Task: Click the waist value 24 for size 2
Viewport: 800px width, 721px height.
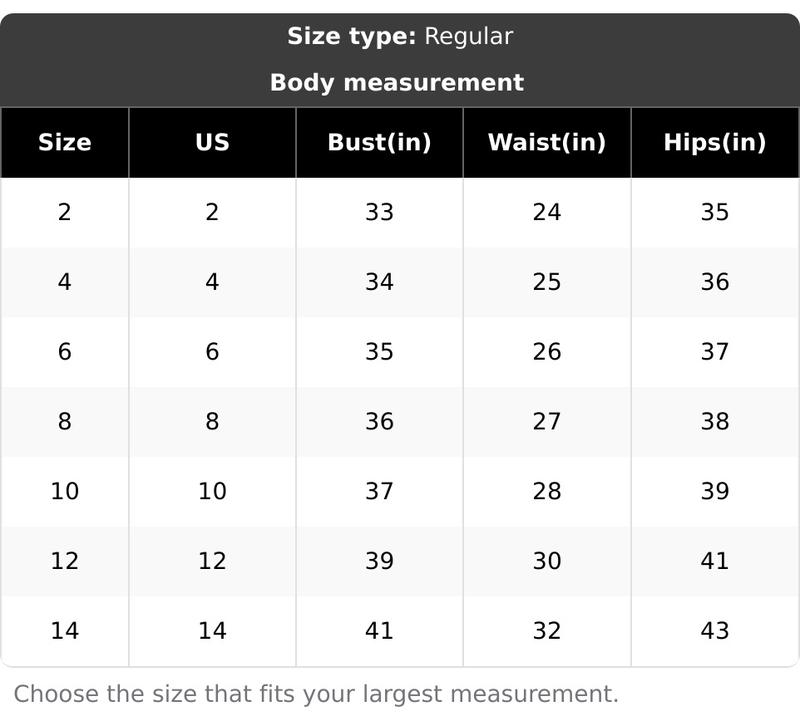Action: pyautogui.click(x=547, y=212)
